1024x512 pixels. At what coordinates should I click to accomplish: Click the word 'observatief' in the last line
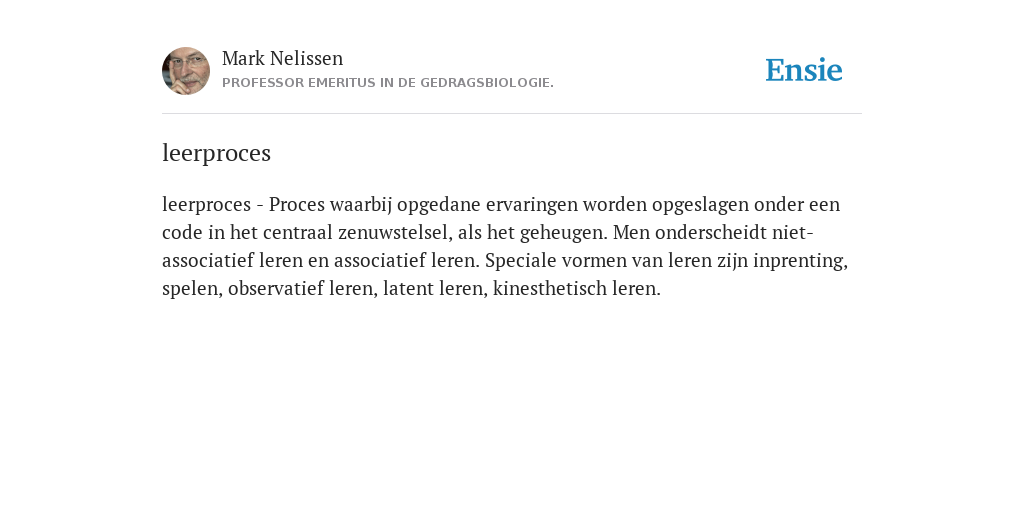276,289
